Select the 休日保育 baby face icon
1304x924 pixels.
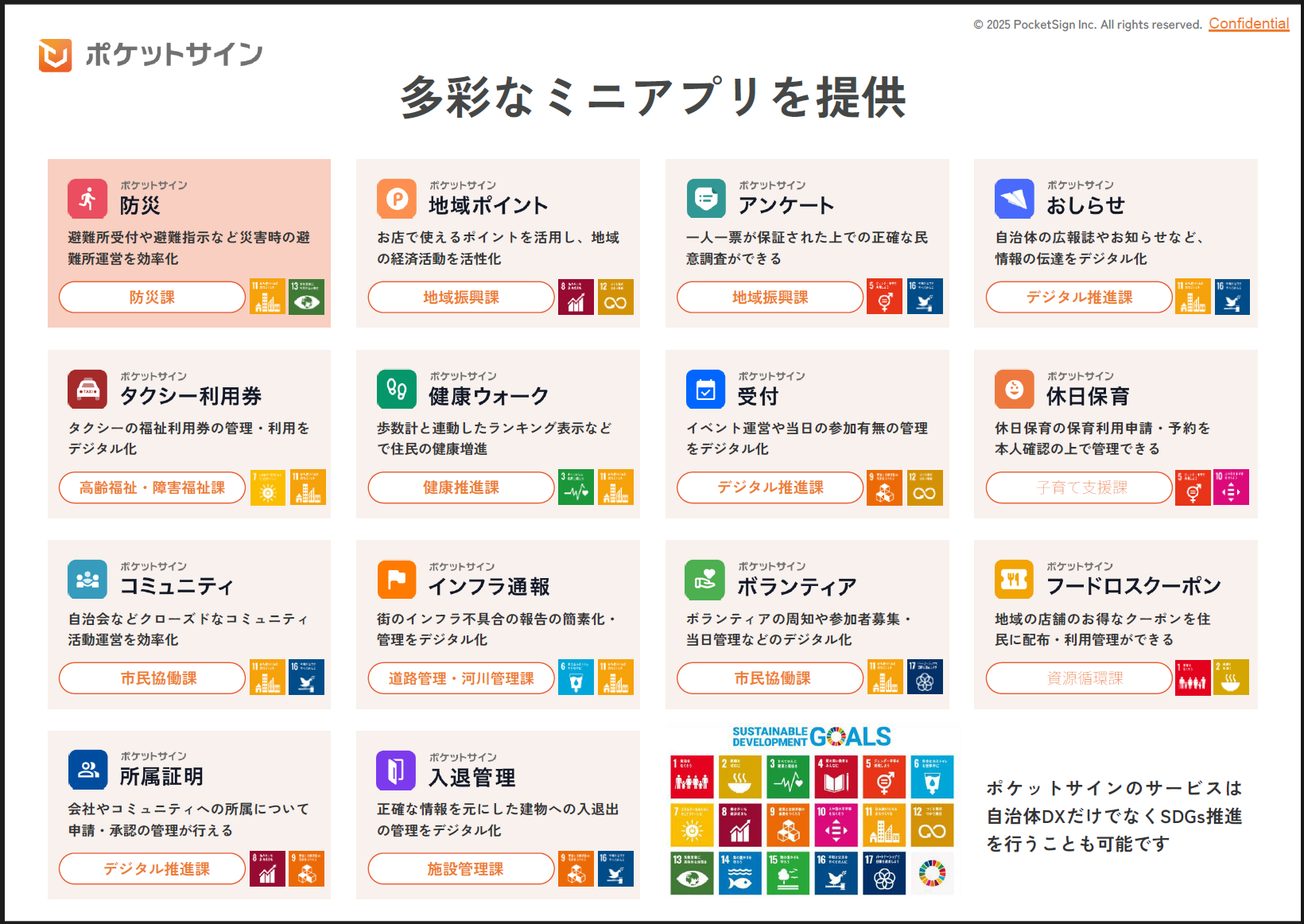[1014, 389]
